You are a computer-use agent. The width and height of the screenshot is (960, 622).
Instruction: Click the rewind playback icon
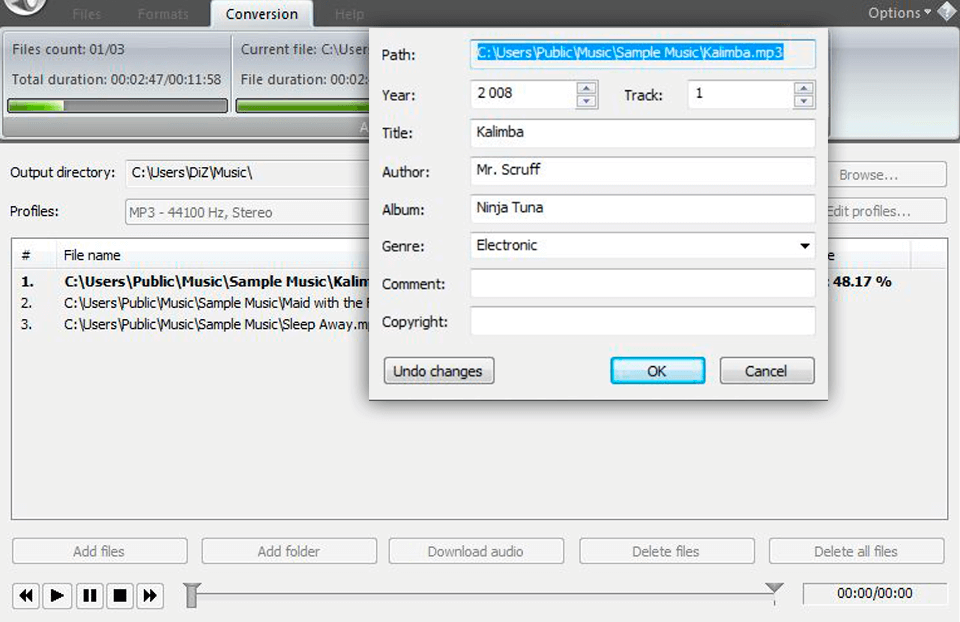click(x=26, y=595)
